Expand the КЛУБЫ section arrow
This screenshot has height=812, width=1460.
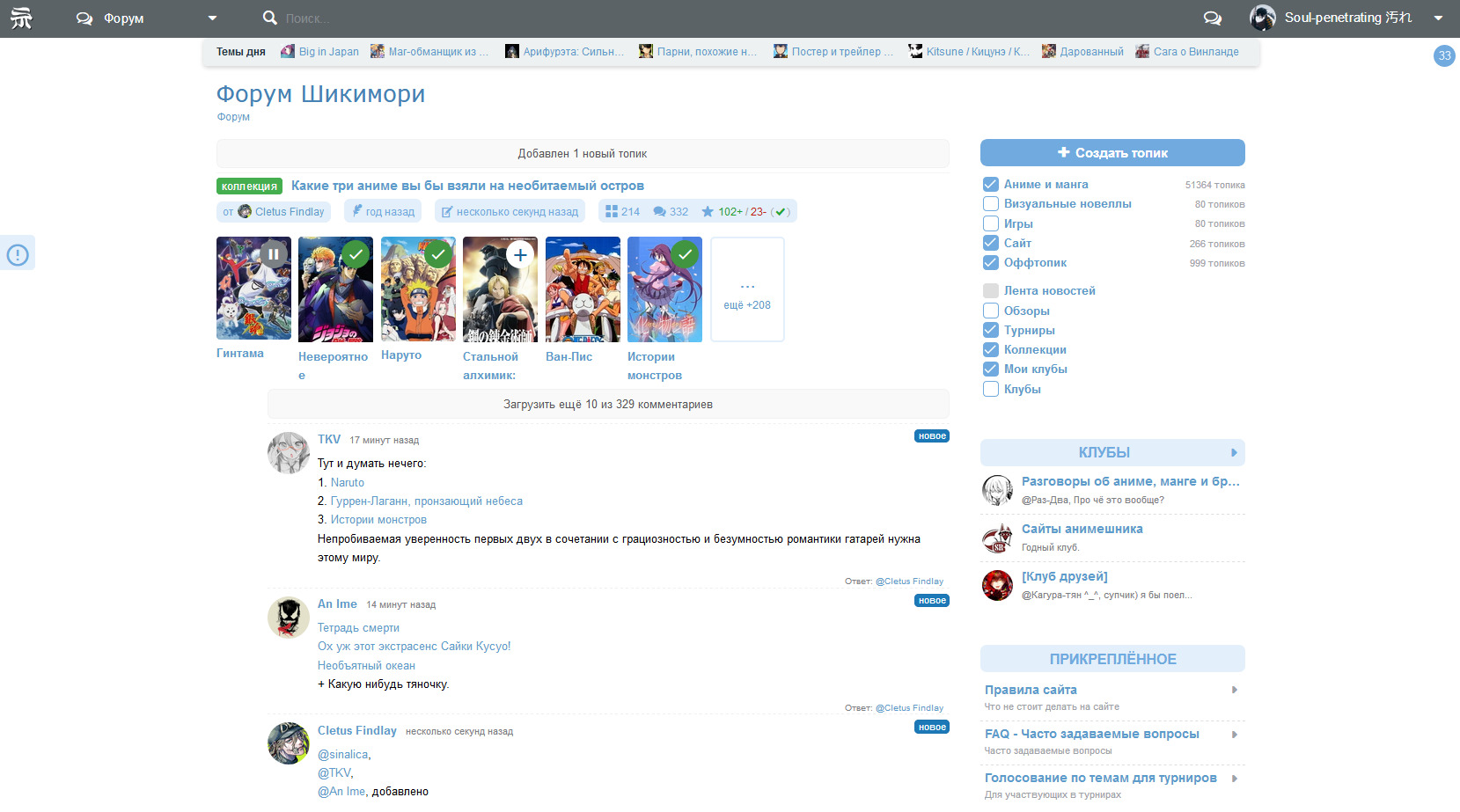pyautogui.click(x=1234, y=452)
